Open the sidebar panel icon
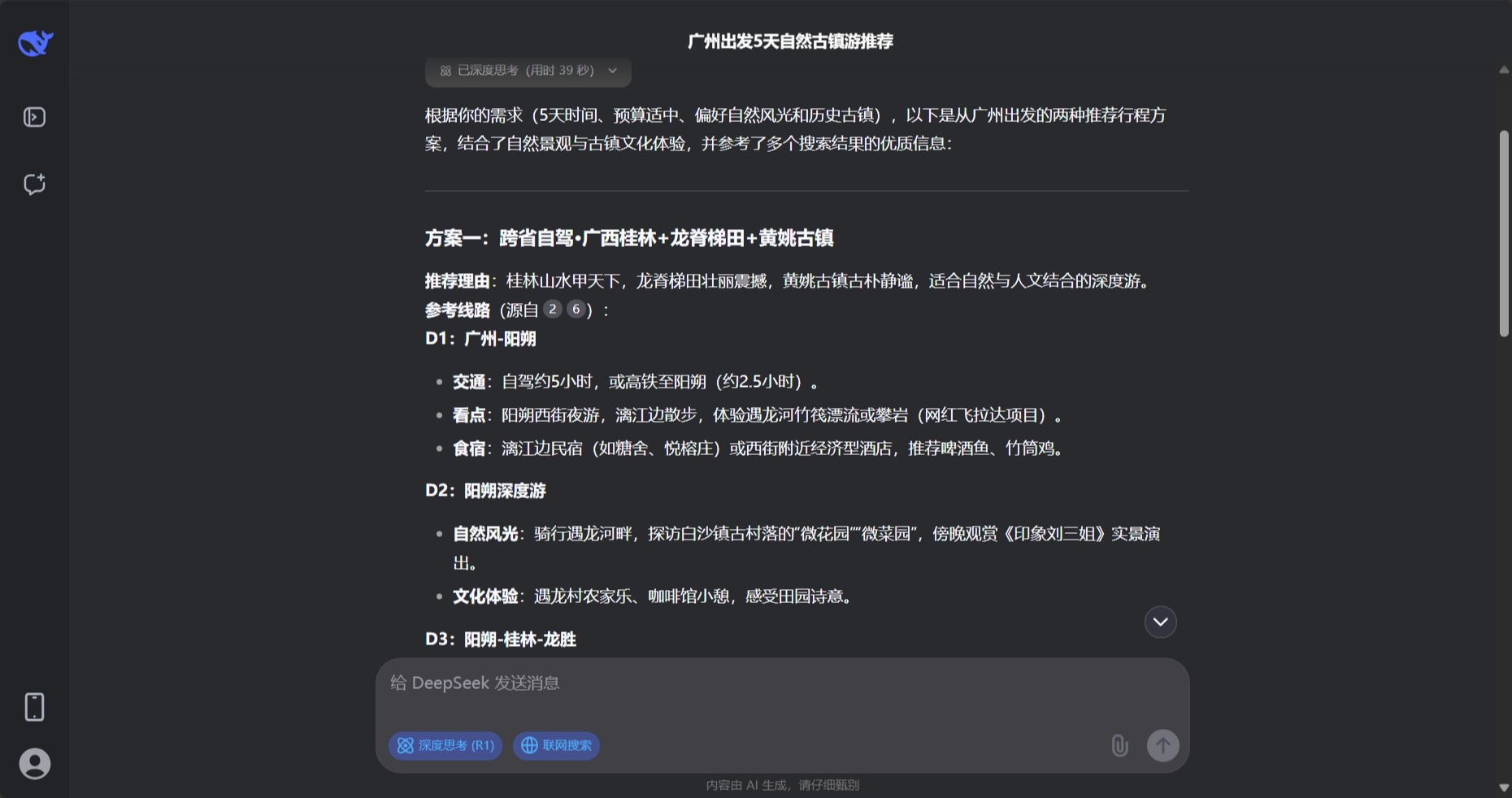The width and height of the screenshot is (1512, 798). (x=34, y=118)
